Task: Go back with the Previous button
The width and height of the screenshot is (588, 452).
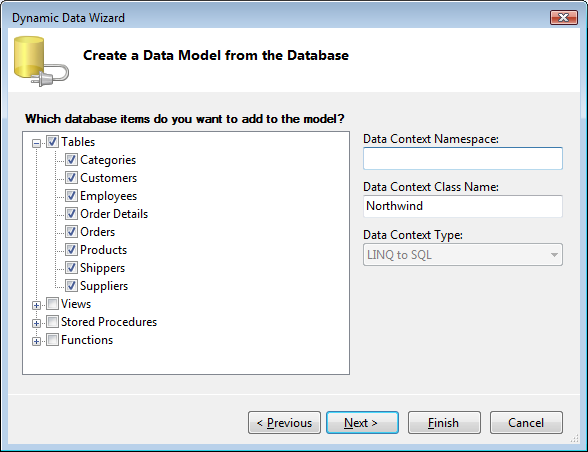Action: [284, 423]
